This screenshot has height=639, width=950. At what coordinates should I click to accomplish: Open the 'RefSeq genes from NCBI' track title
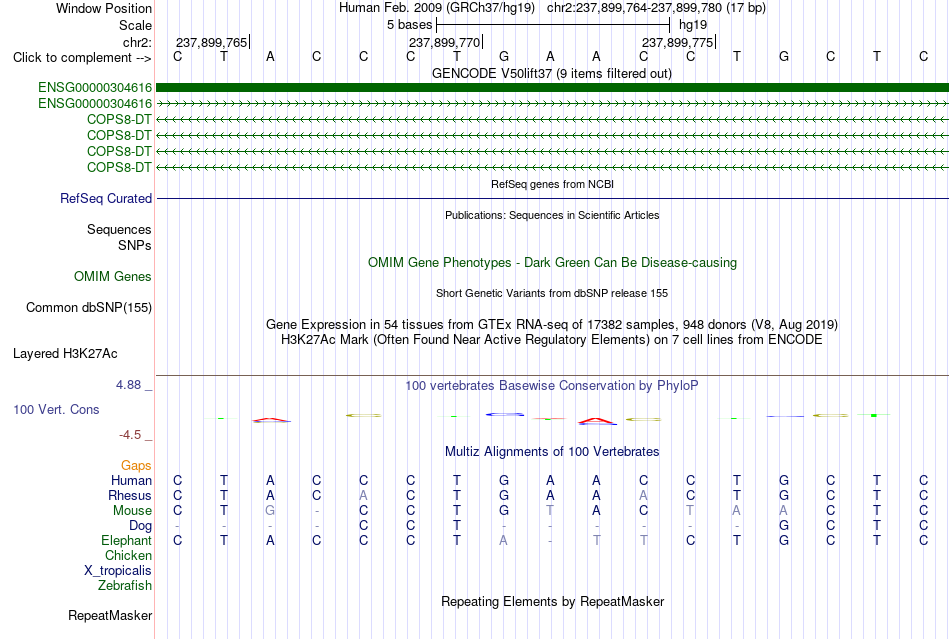552,184
